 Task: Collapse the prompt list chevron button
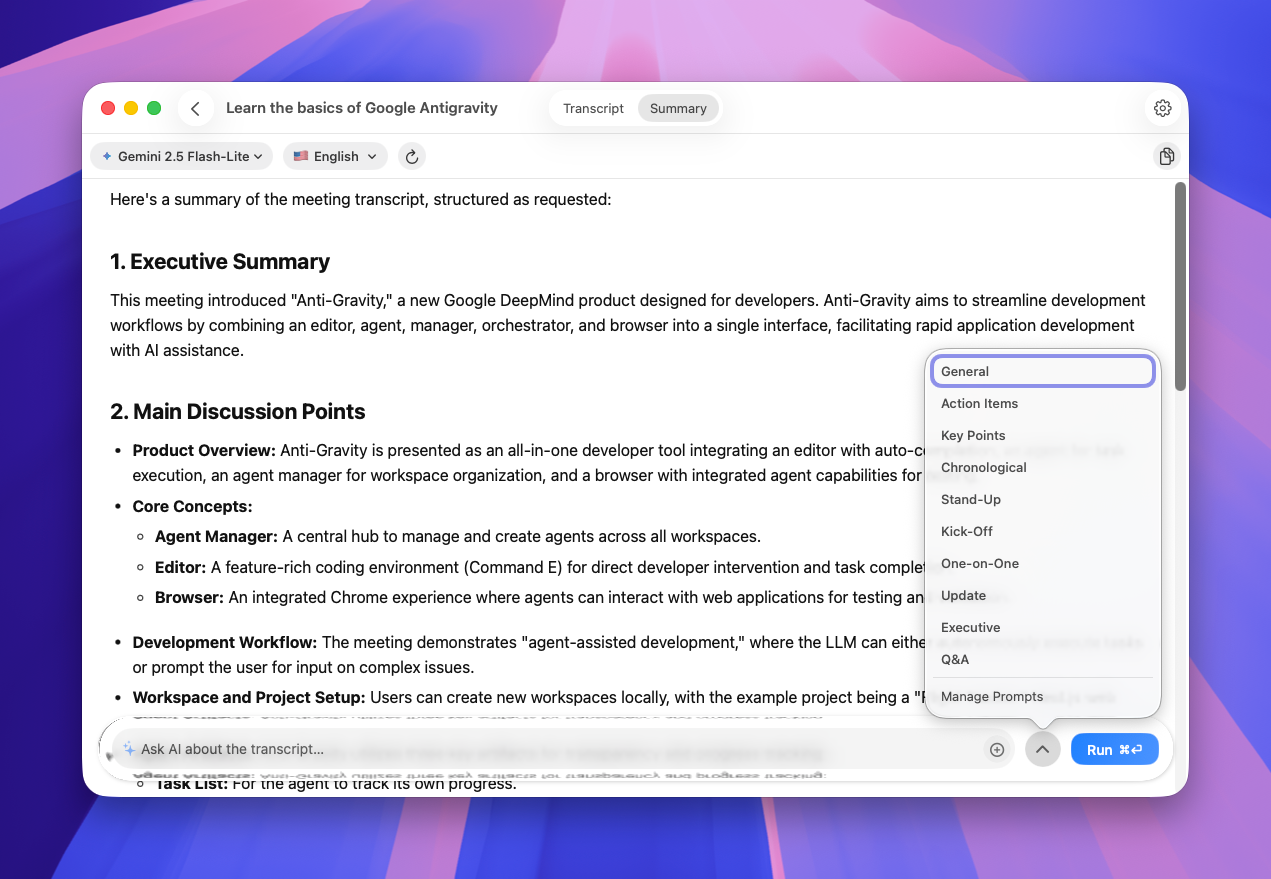click(x=1042, y=750)
